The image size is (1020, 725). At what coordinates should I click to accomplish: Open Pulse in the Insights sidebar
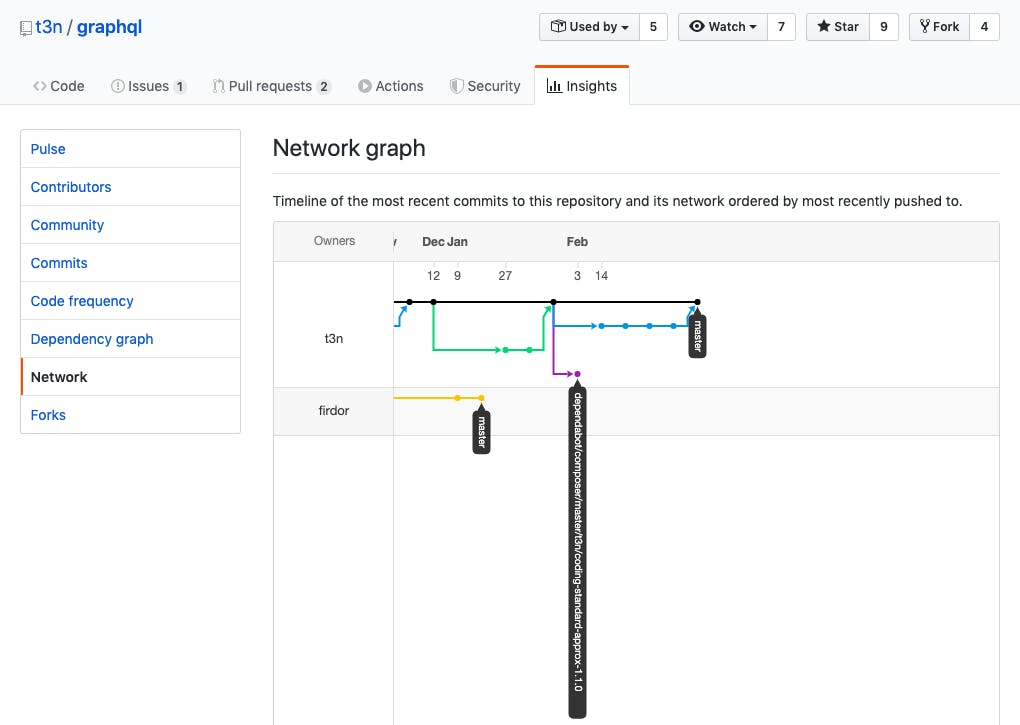click(131, 149)
